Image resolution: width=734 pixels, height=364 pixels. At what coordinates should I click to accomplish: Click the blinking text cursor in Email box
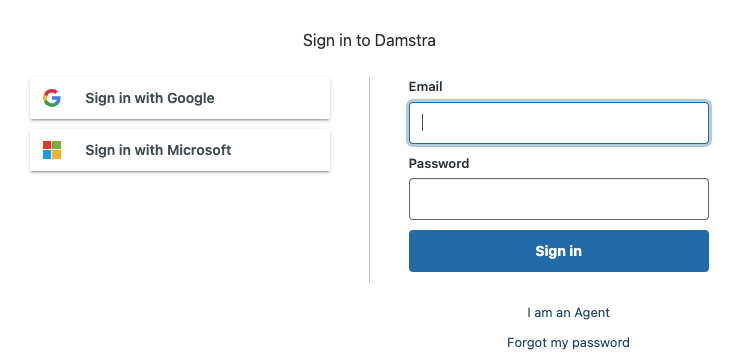[423, 123]
